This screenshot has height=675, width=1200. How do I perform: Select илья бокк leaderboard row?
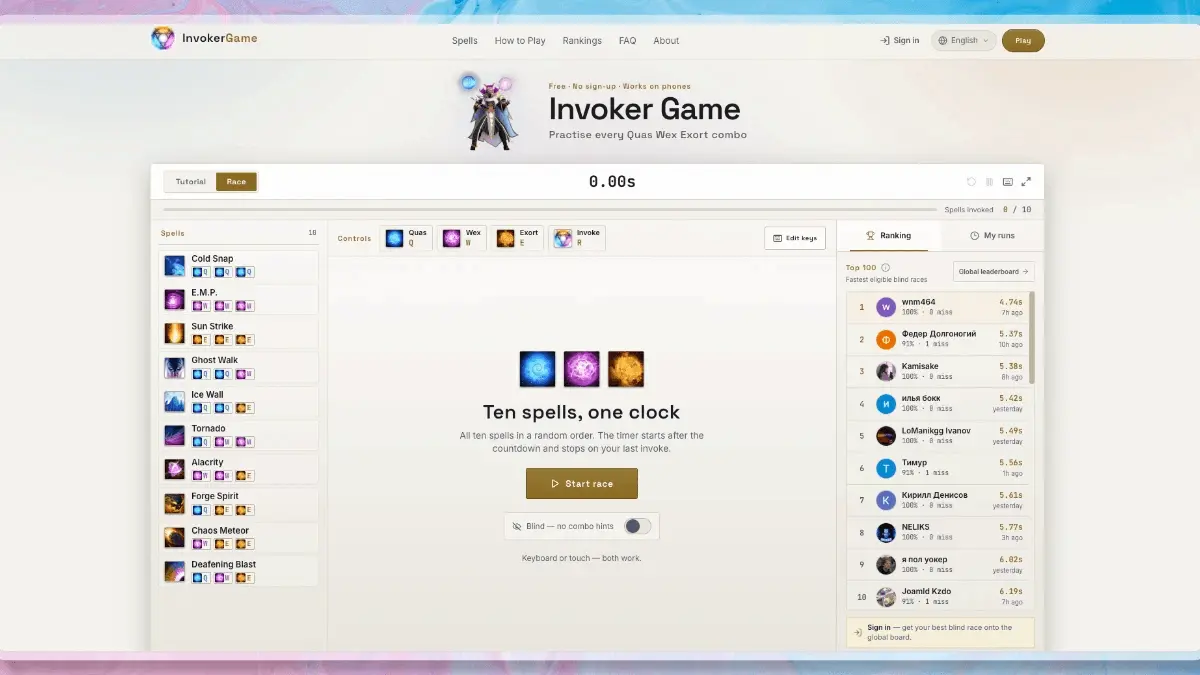pos(937,403)
